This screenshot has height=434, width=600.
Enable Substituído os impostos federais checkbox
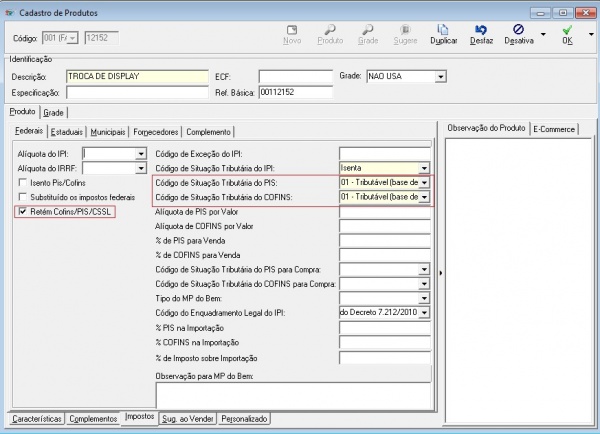(23, 198)
